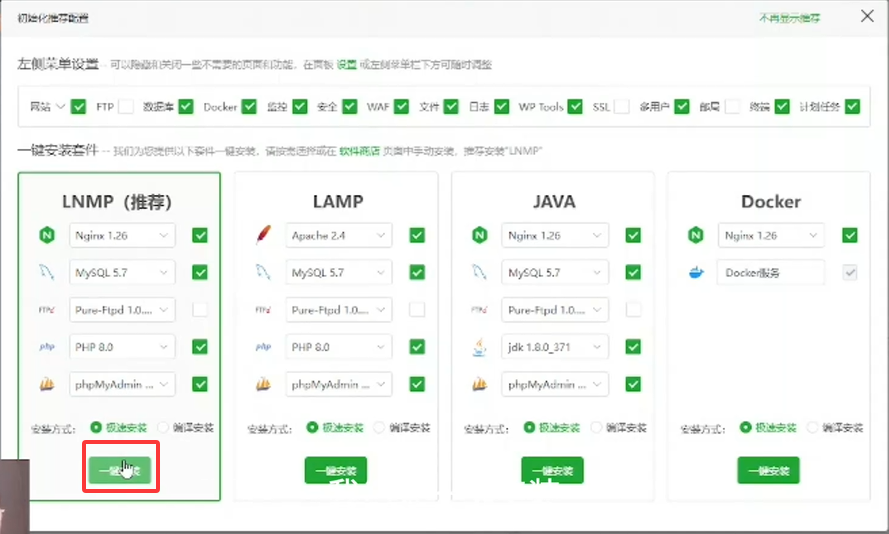Screen dimensions: 889x534
Task: Click the phpMyAdmin sailboat icon in LNMP card
Action: (x=47, y=384)
